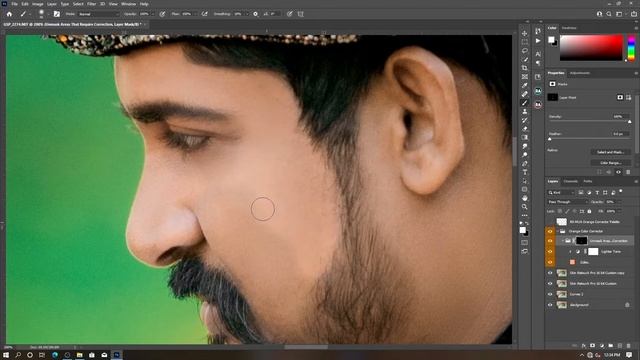Open the brush settings panel icon
The width and height of the screenshot is (640, 360).
click(57, 14)
